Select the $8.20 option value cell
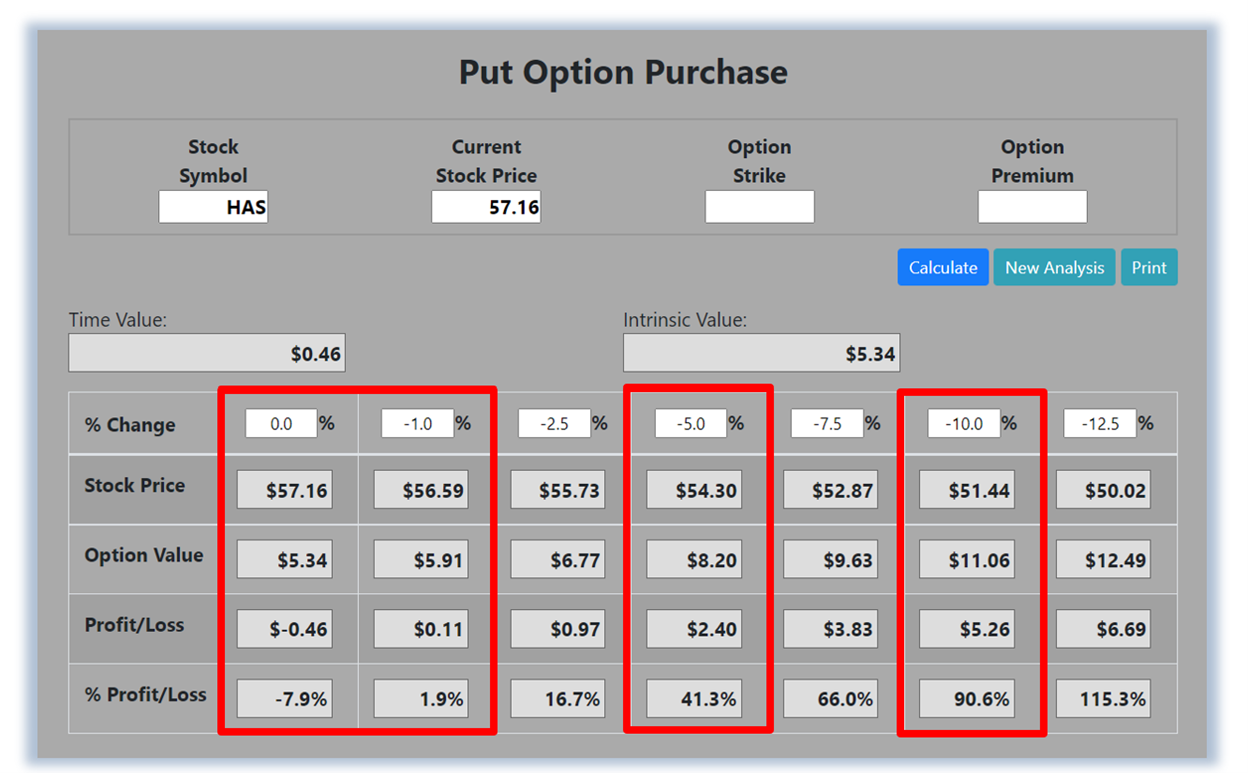Image resolution: width=1248 pixels, height=773 pixels. pos(694,560)
